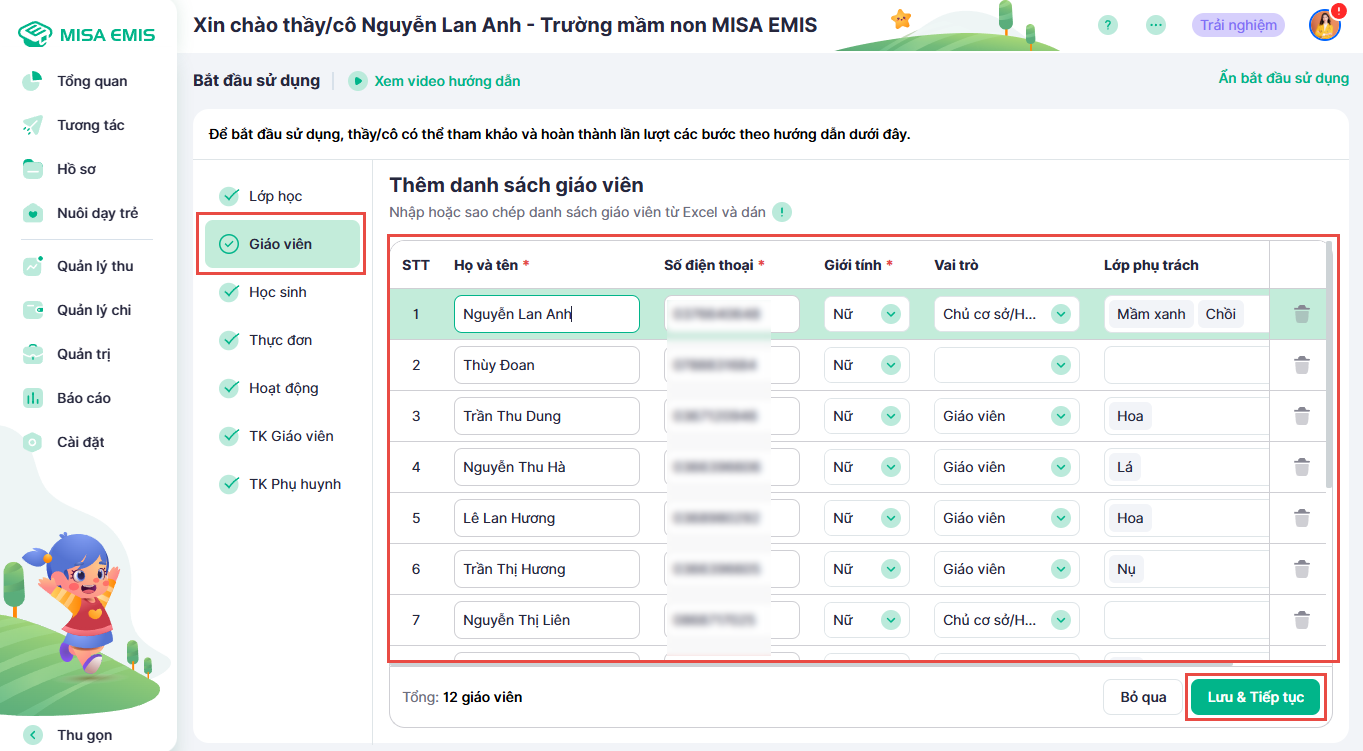The image size is (1363, 751).
Task: Collapse sidebar with Thu gọn arrow
Action: coord(33,735)
